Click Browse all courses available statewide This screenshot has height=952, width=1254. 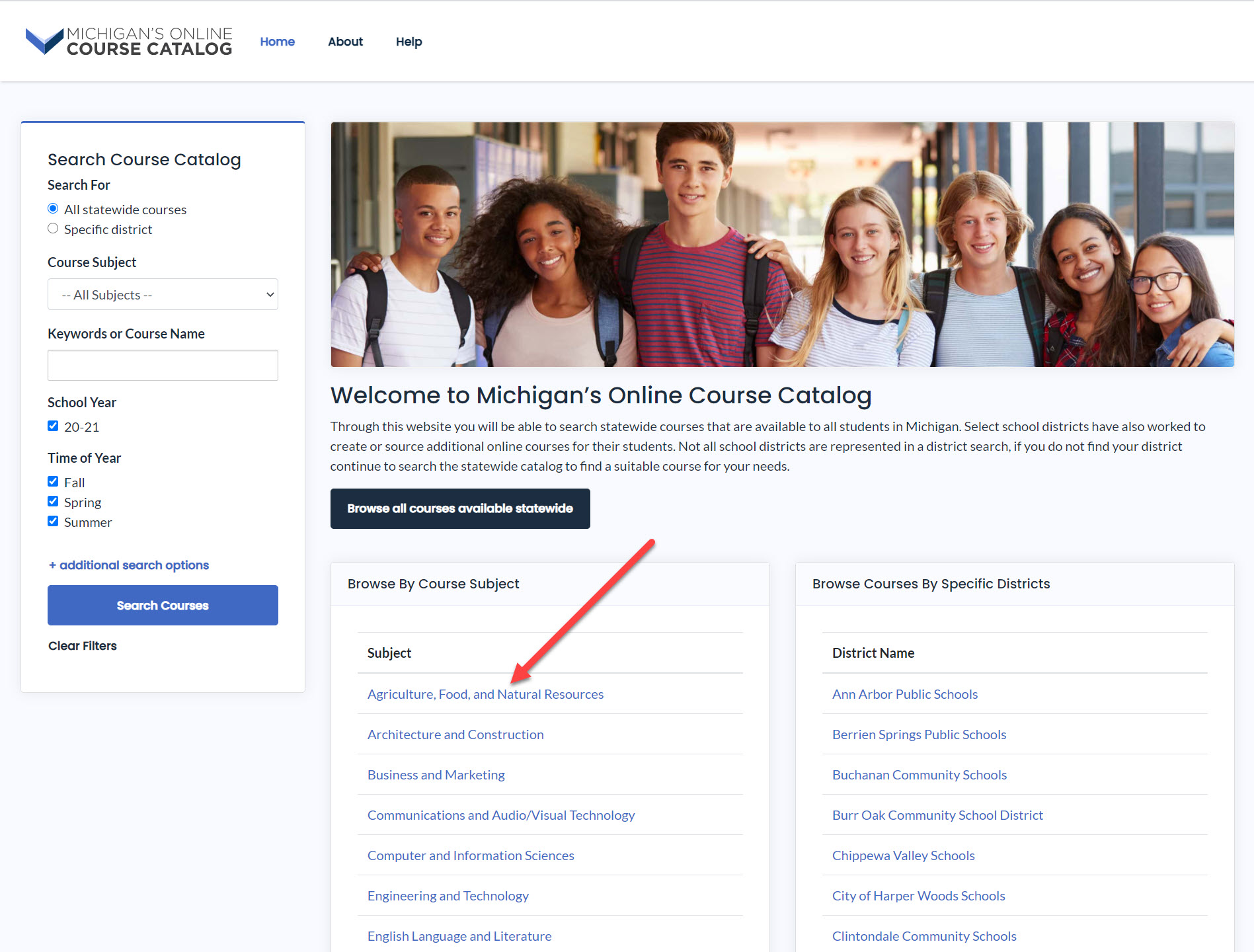click(x=460, y=508)
